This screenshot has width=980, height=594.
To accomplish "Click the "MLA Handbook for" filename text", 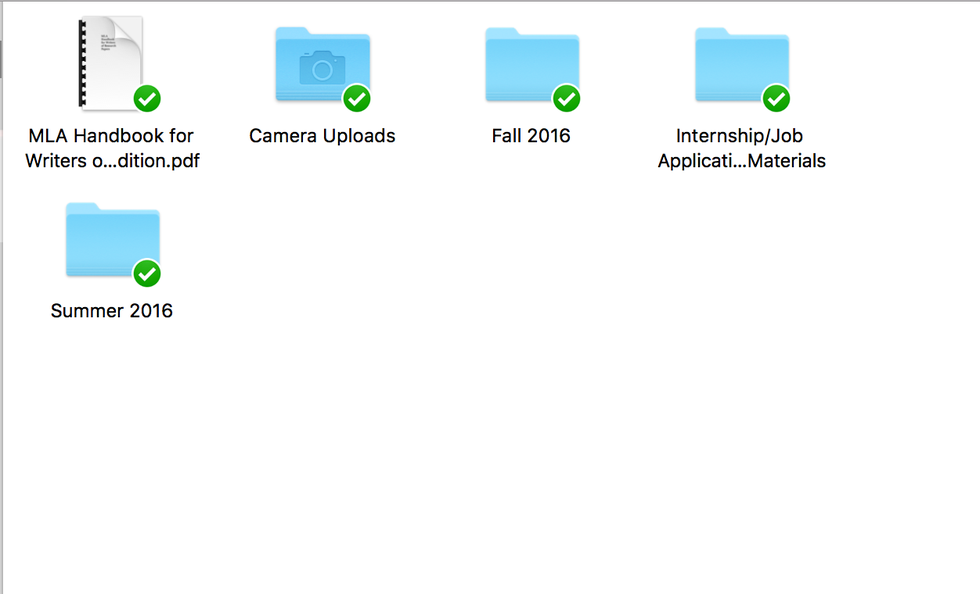I will point(111,136).
